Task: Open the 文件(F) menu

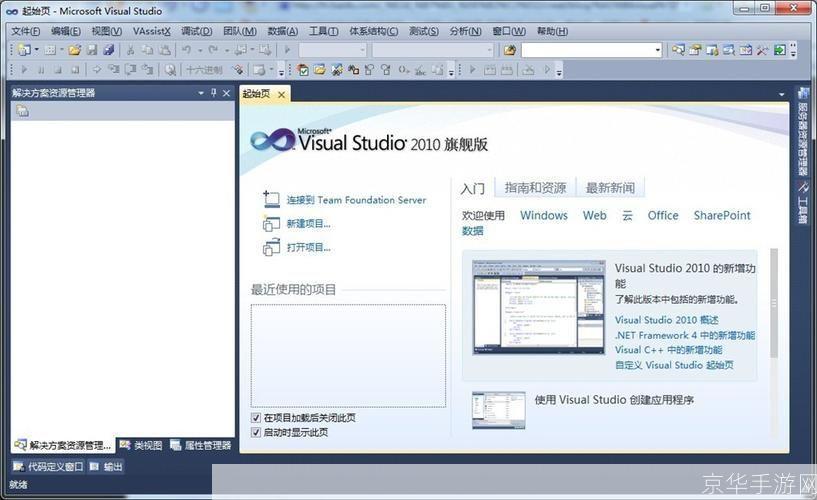Action: pyautogui.click(x=26, y=31)
